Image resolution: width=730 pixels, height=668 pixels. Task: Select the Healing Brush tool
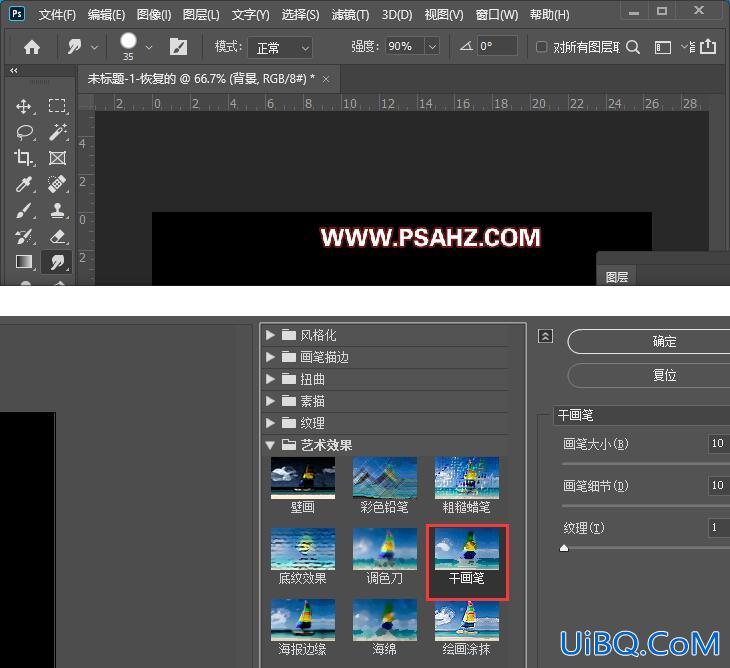[x=57, y=184]
